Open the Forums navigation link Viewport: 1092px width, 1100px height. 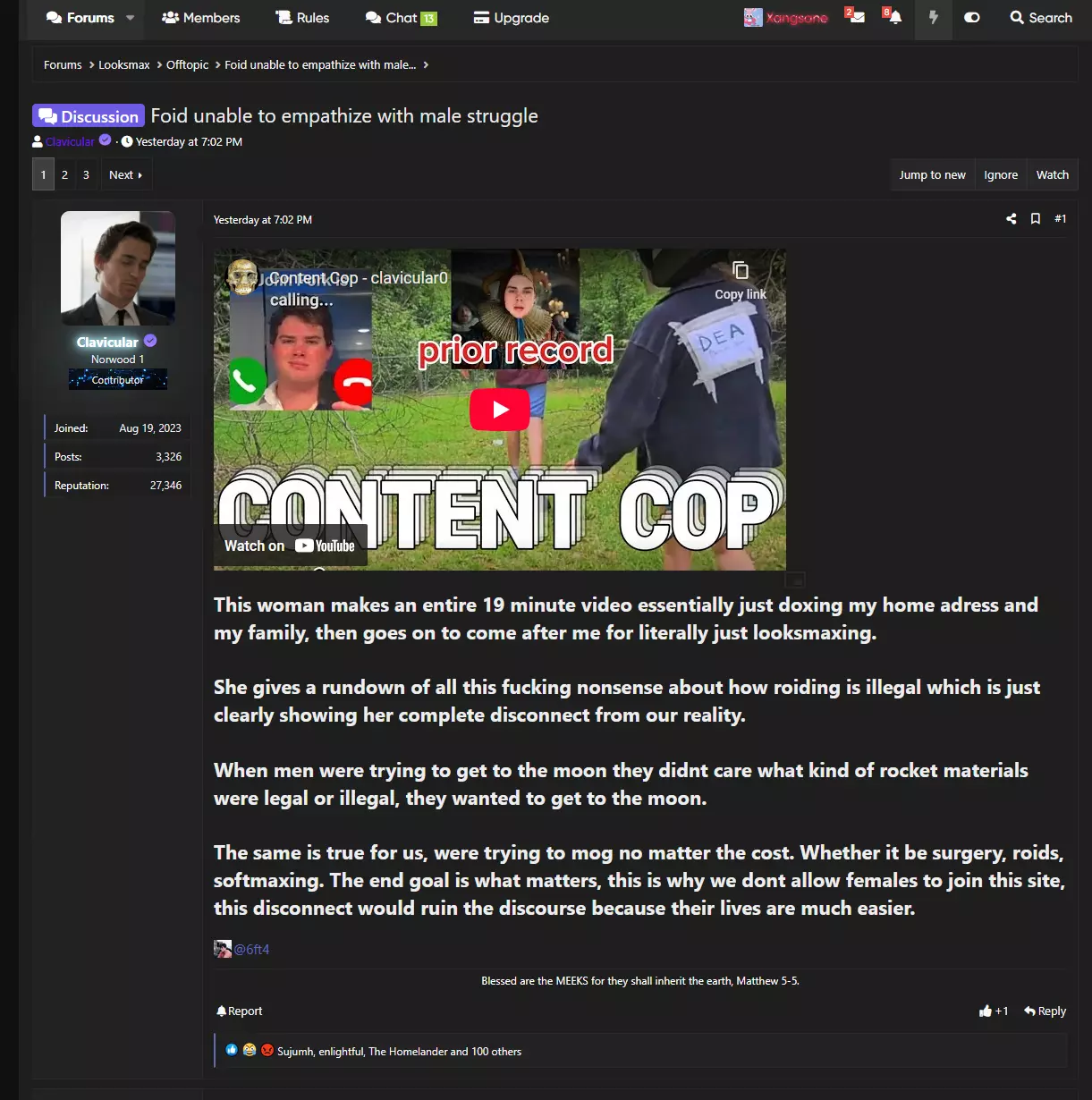click(80, 18)
